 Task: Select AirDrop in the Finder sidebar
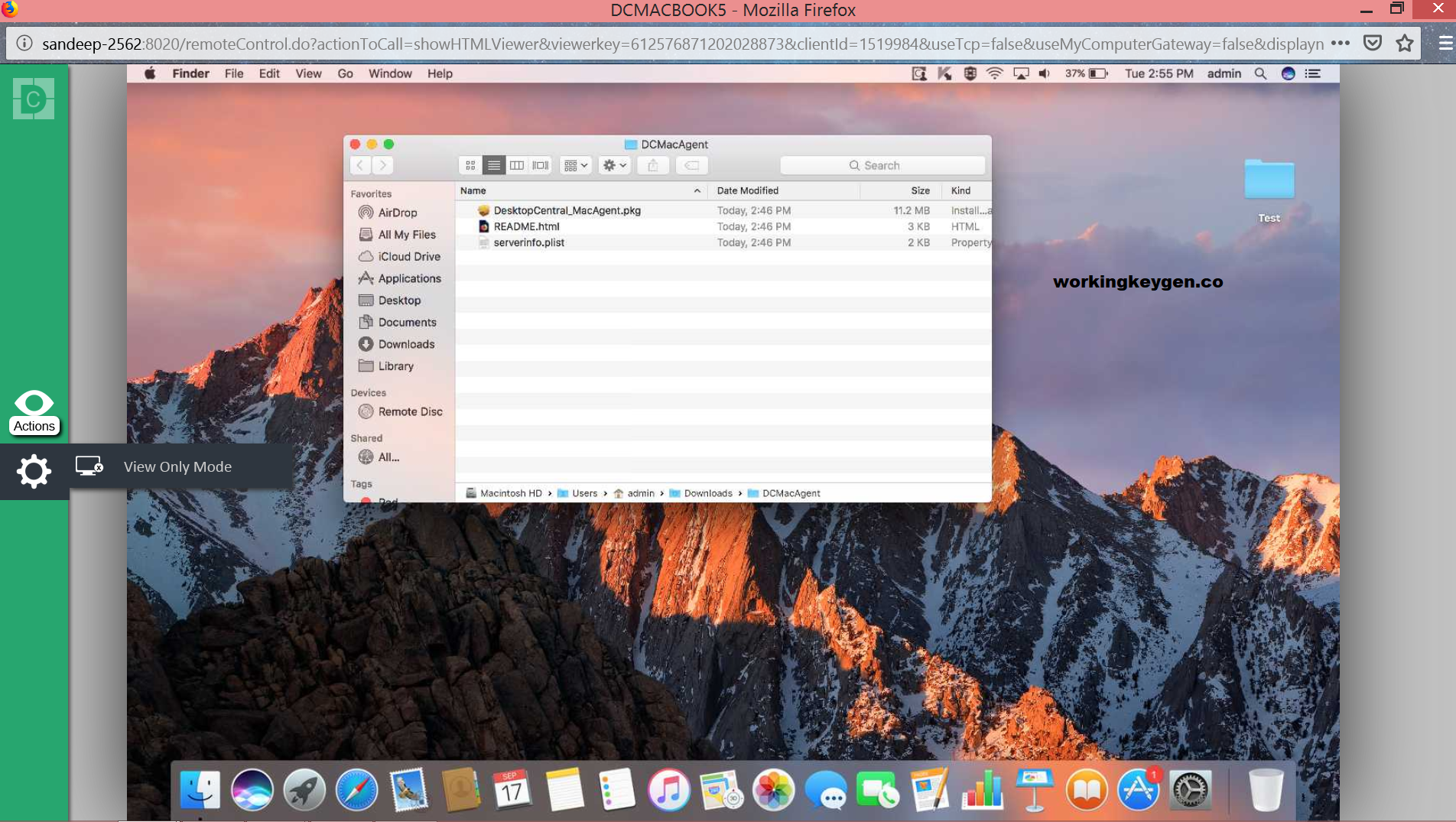[398, 213]
